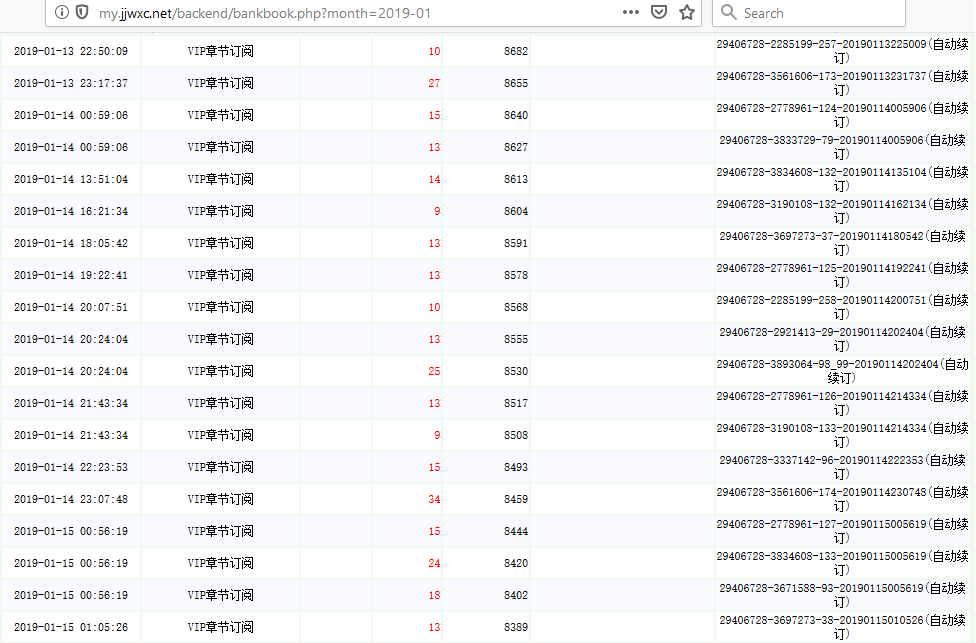Screen dimensions: 976x643
Task: Click balance value 8444
Action: point(516,531)
